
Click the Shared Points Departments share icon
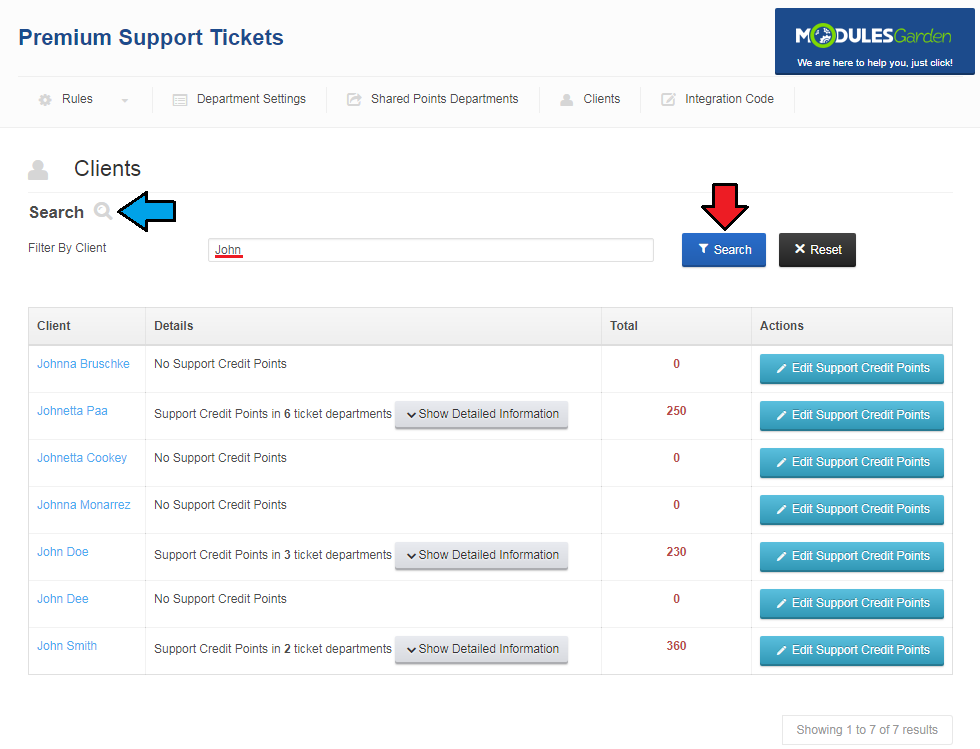tap(354, 99)
